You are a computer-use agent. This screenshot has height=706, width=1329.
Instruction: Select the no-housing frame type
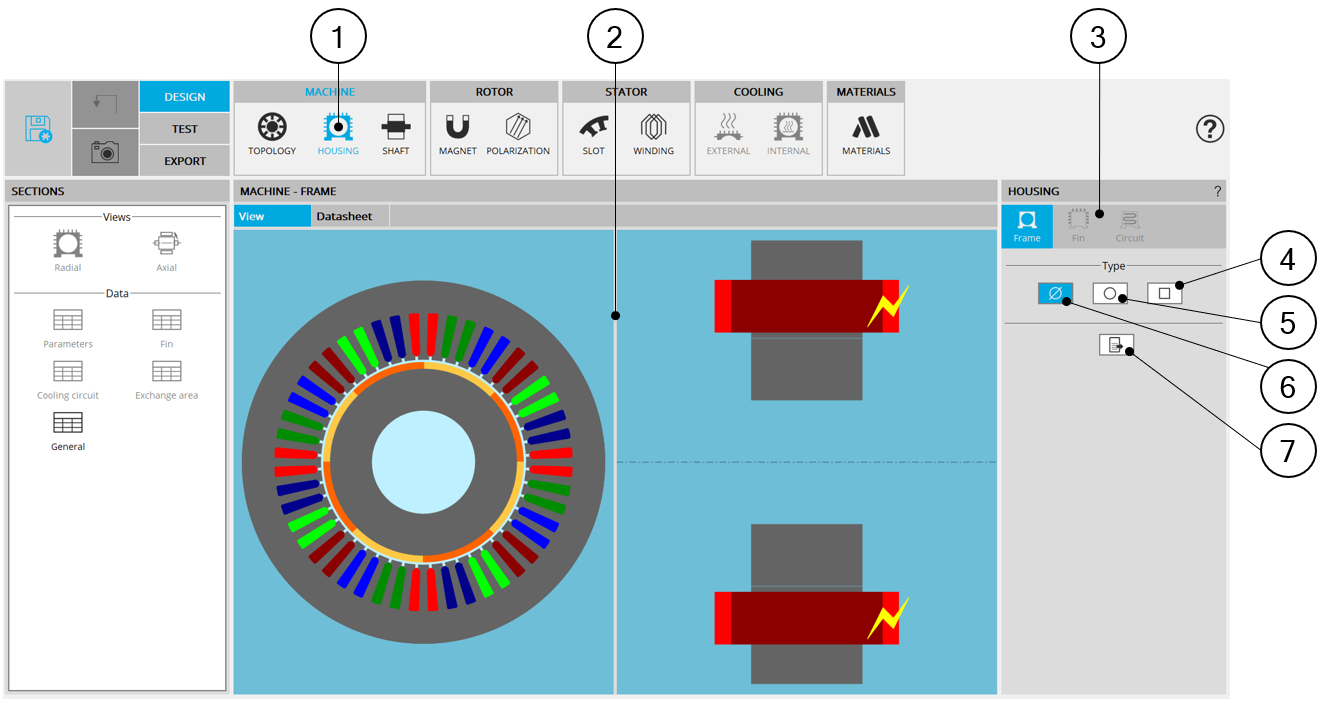1054,294
